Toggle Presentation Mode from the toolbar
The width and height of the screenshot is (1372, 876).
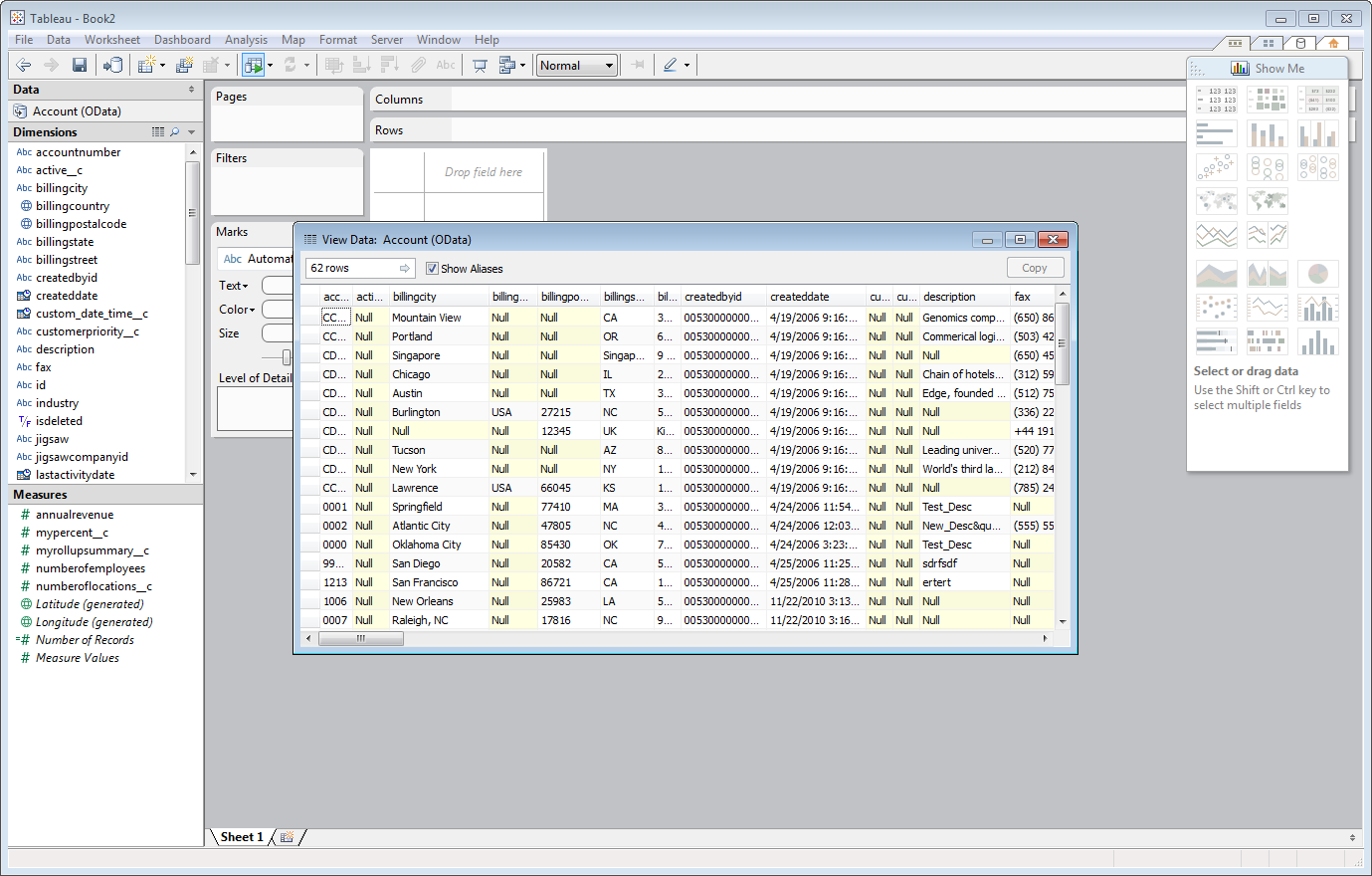pyautogui.click(x=482, y=65)
